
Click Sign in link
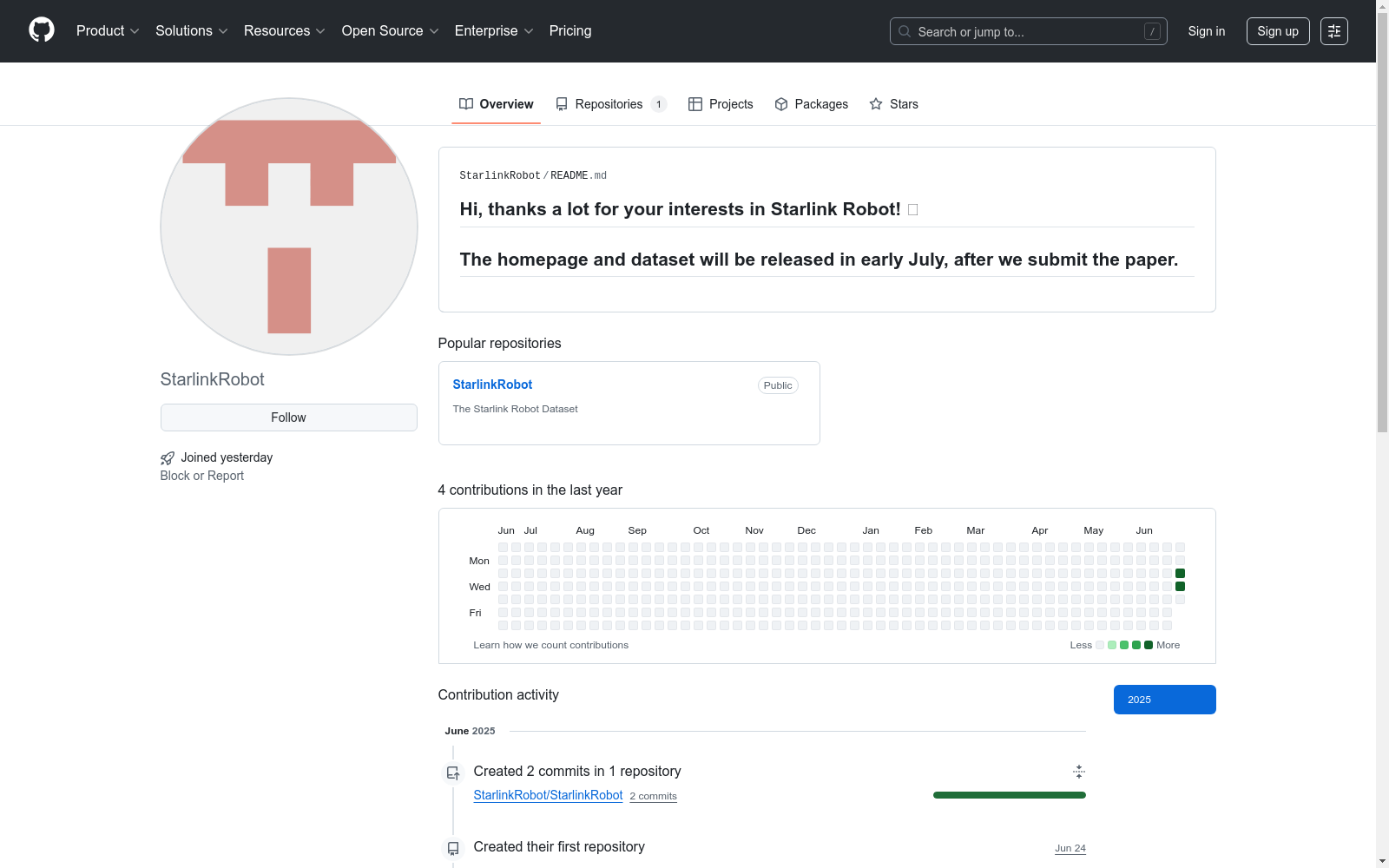pos(1207,31)
